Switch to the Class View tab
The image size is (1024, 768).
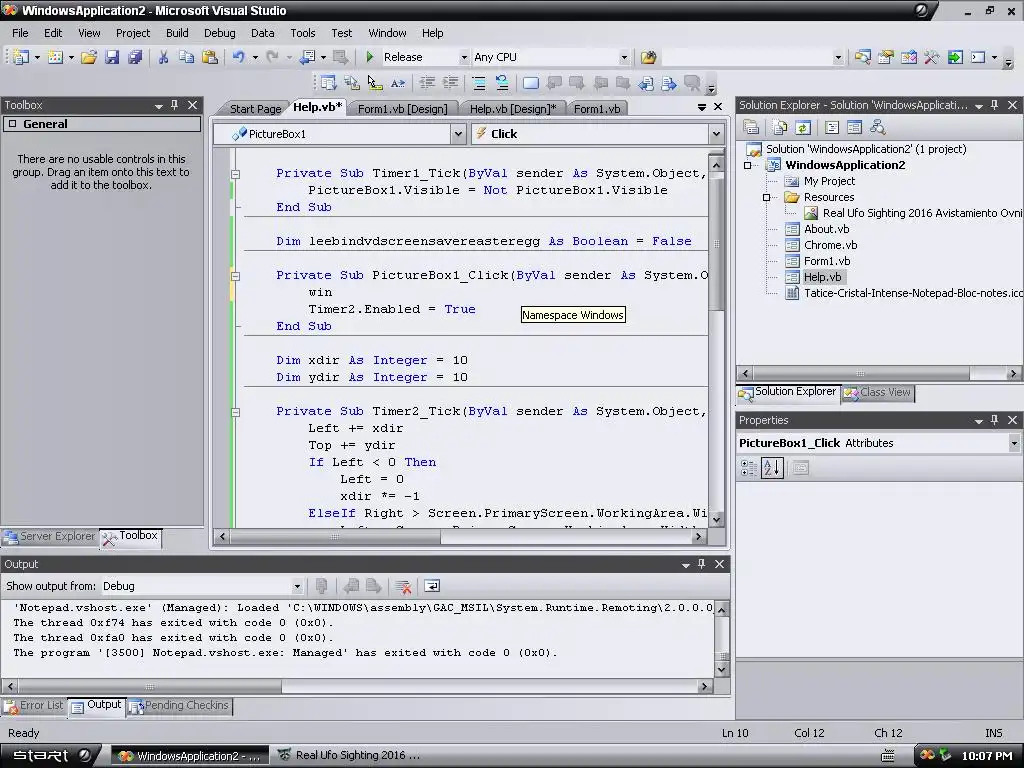[878, 392]
